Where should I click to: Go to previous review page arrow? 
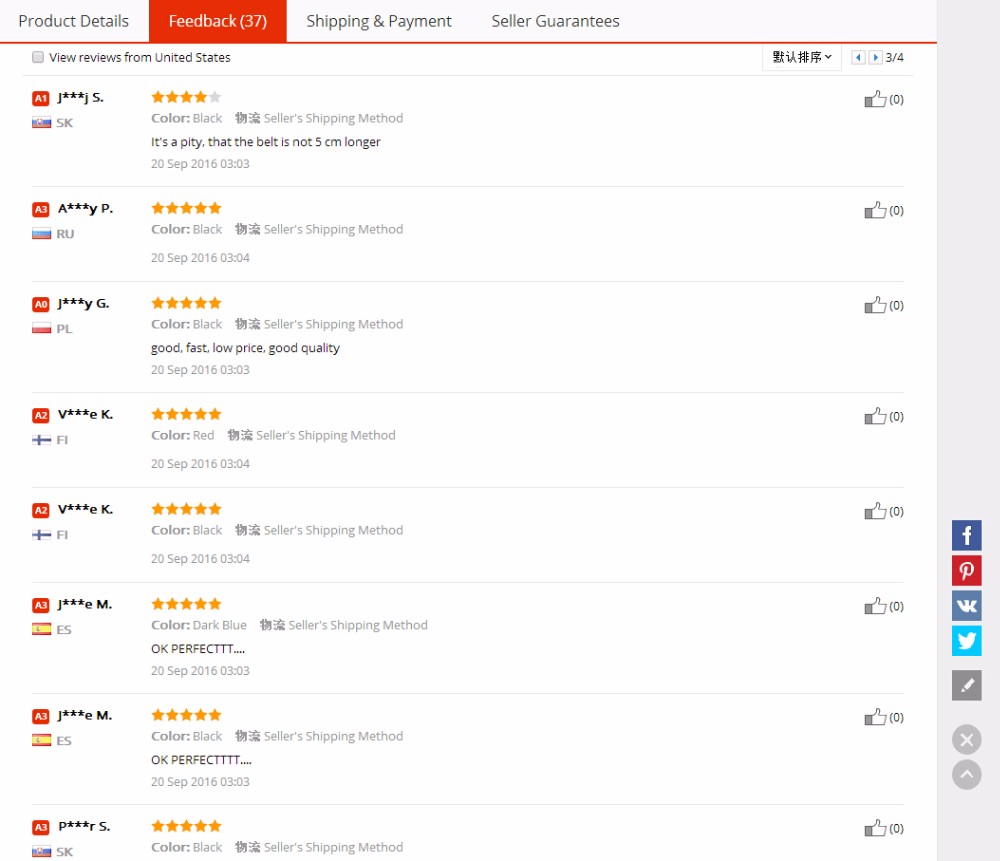858,58
